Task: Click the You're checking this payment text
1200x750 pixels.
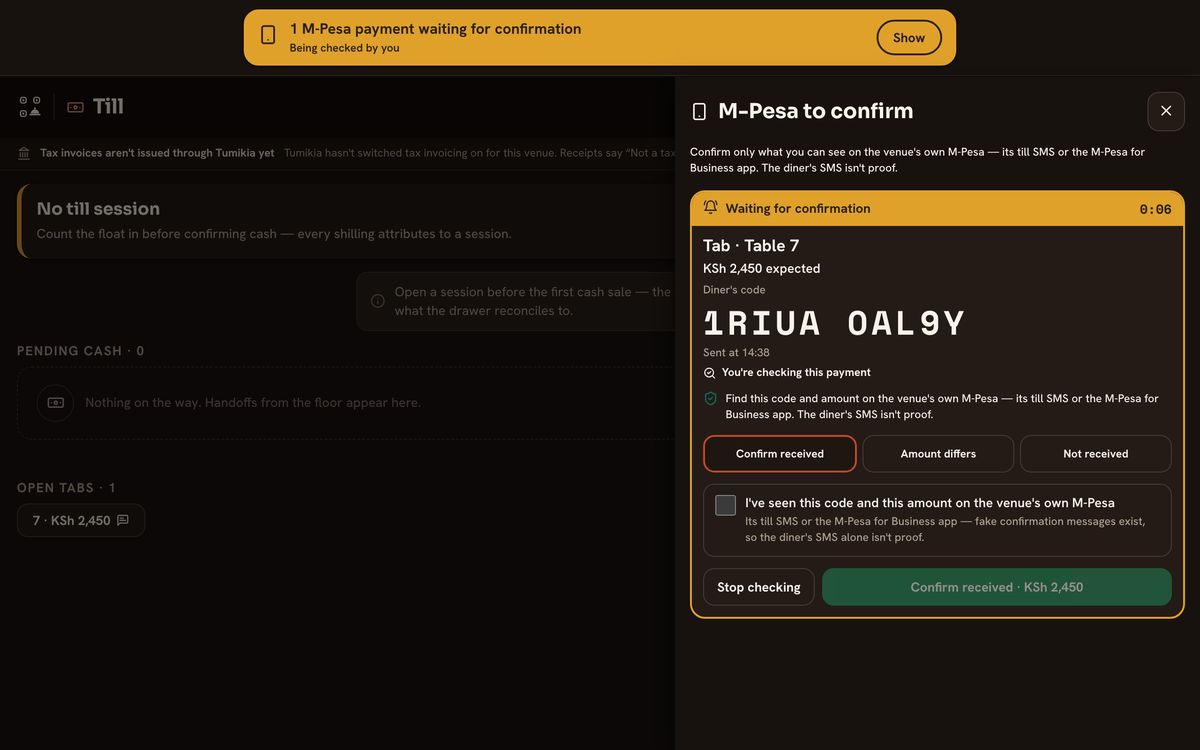Action: pyautogui.click(x=796, y=373)
